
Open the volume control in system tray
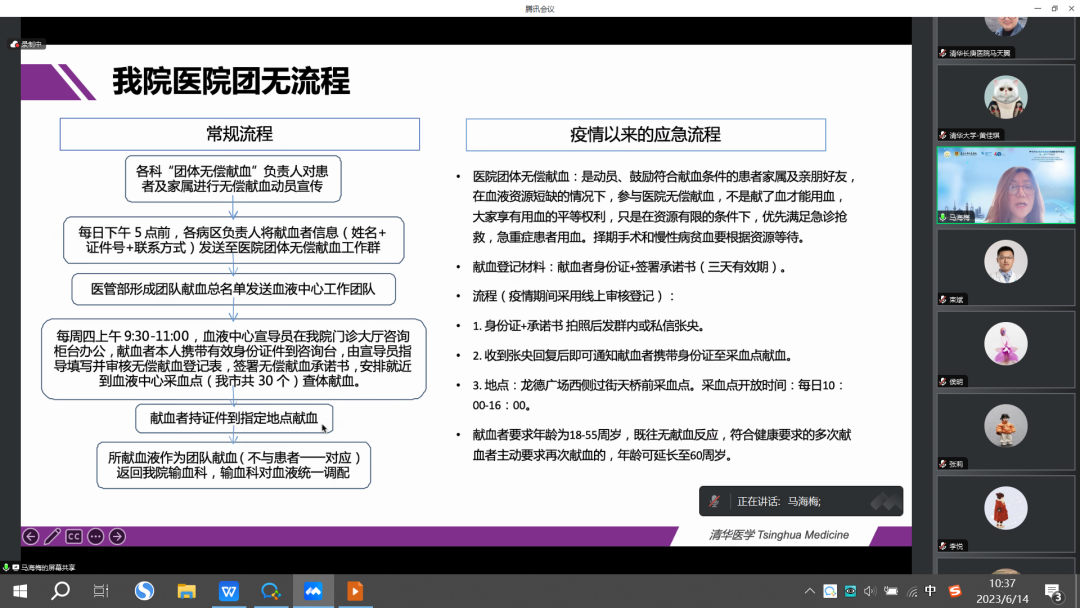point(869,591)
